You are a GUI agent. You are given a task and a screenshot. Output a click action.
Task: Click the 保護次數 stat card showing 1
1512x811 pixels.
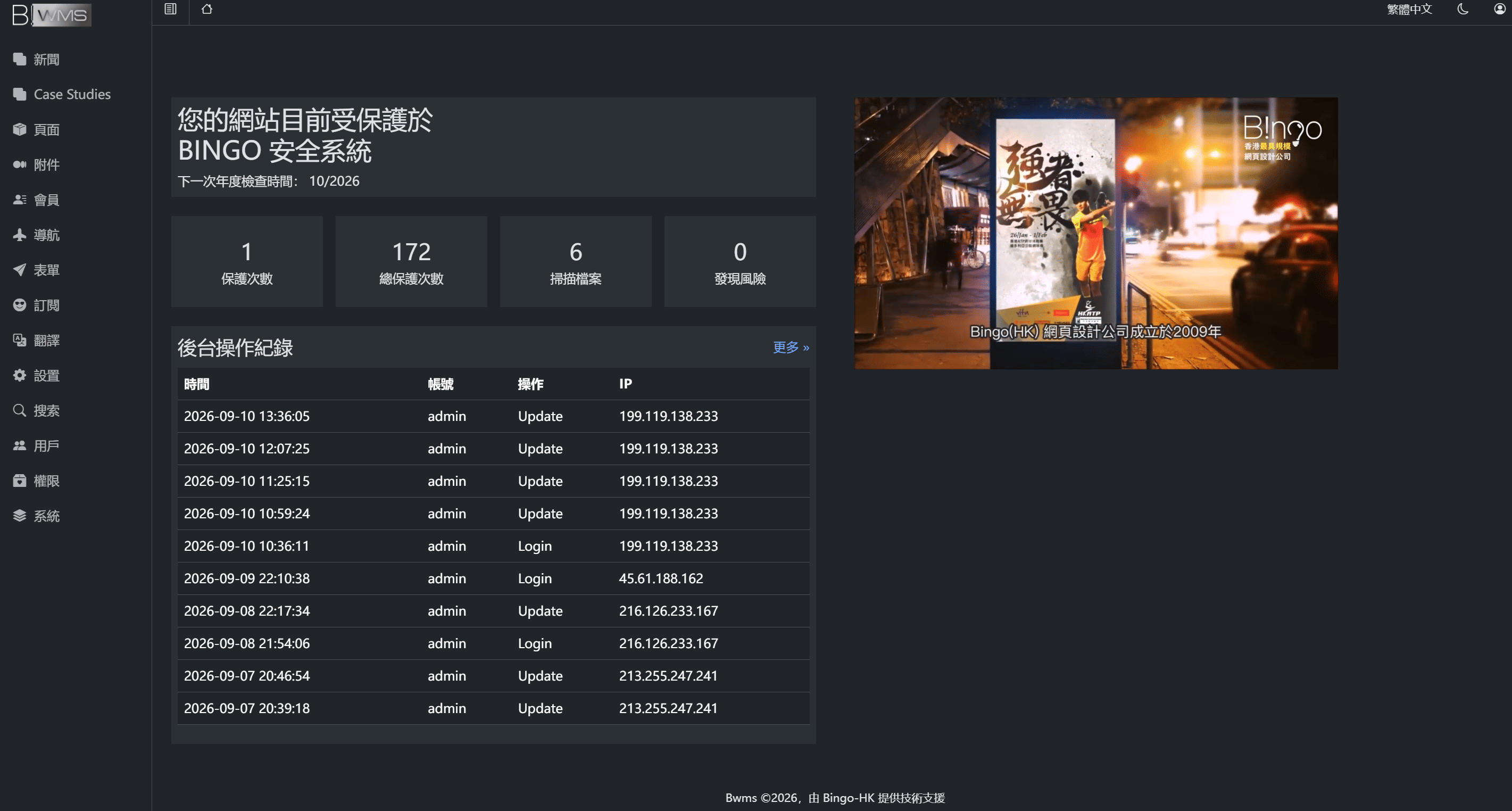[x=247, y=261]
